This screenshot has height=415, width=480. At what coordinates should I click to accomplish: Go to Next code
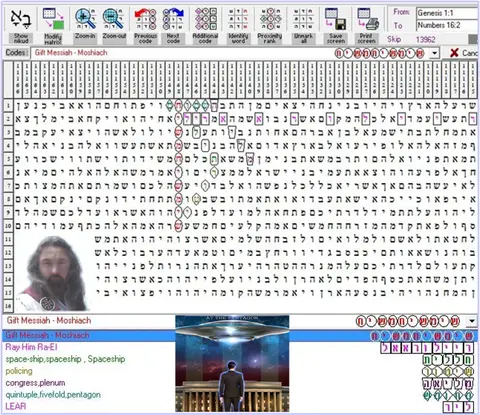click(x=173, y=19)
